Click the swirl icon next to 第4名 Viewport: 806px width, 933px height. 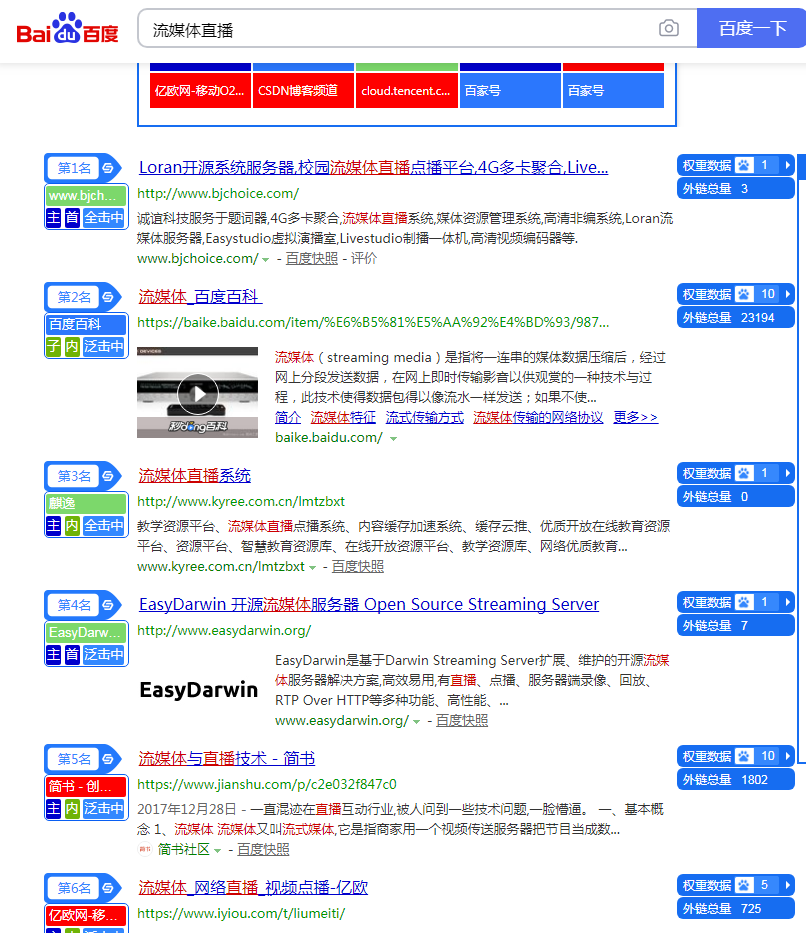108,605
